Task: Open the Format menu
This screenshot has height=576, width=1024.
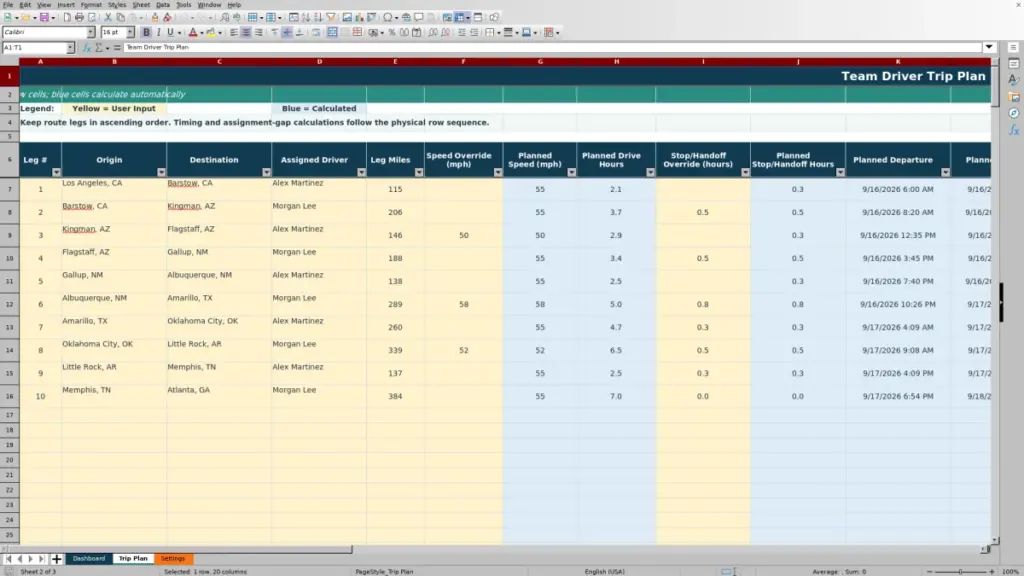Action: [x=91, y=5]
